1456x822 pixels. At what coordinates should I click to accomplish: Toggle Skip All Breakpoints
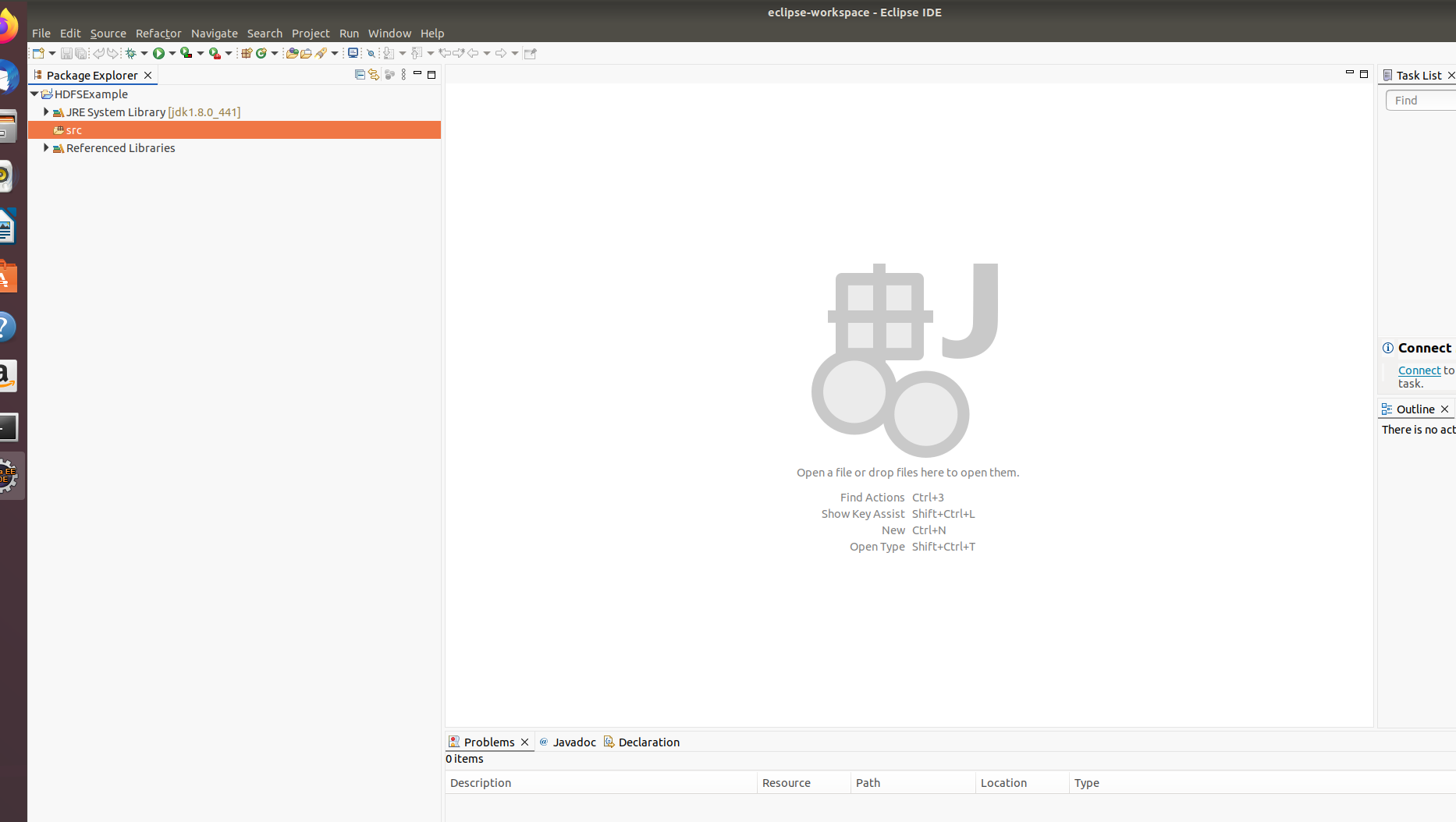point(371,53)
